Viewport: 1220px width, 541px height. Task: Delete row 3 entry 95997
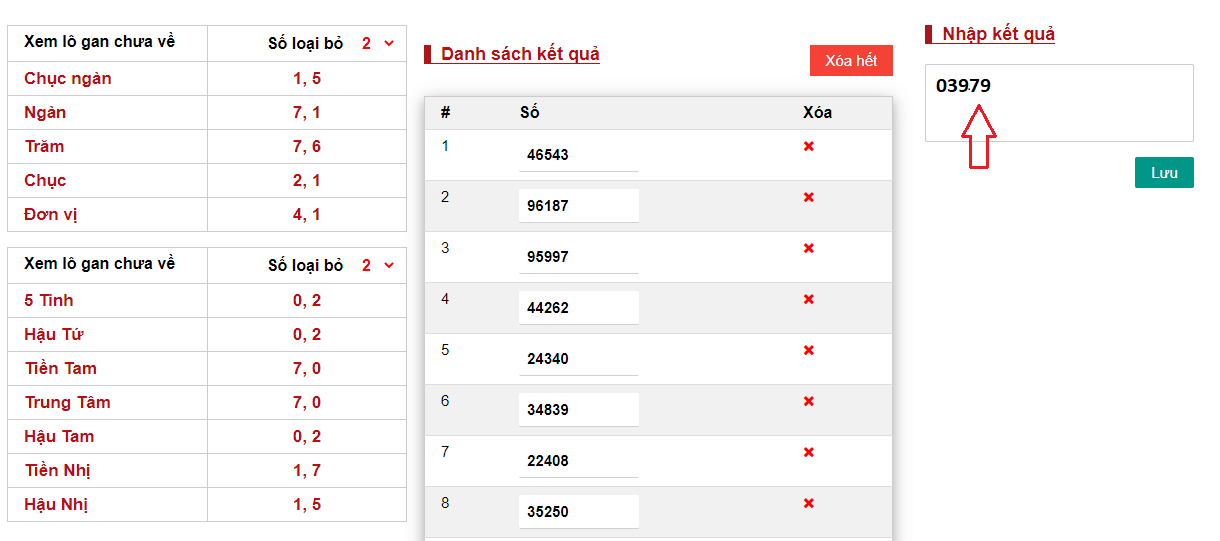pyautogui.click(x=809, y=249)
